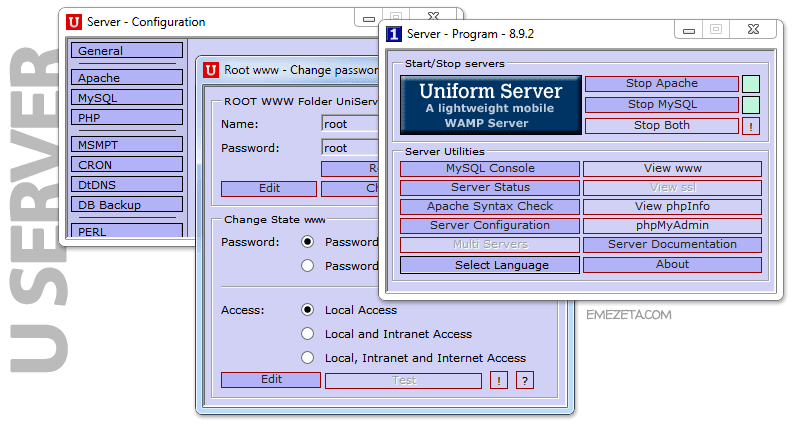Open Apache settings in Configuration window
This screenshot has height=426, width=800.
[x=127, y=78]
